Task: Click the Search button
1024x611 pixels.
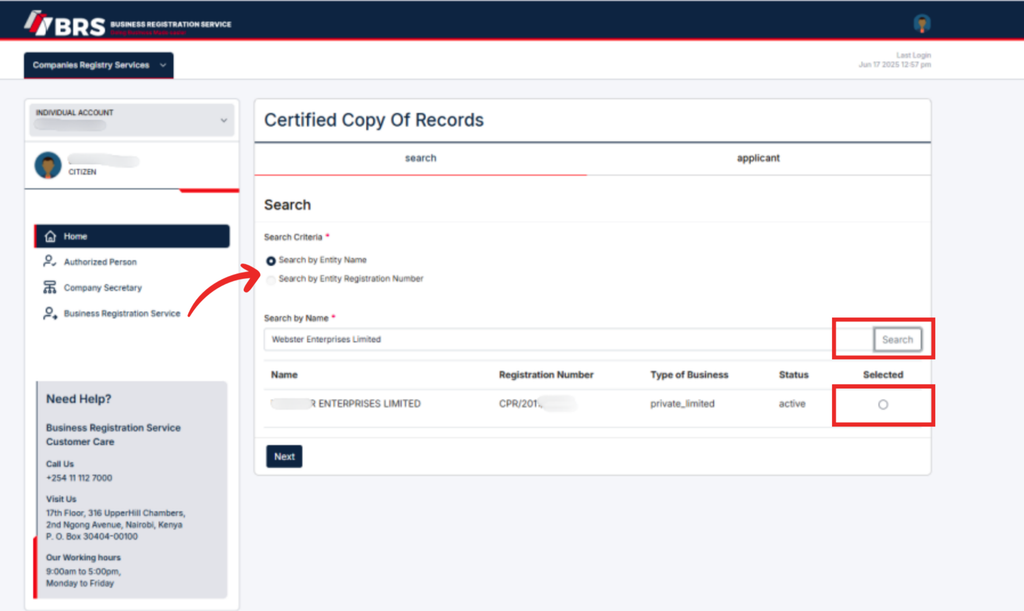Action: coord(897,339)
